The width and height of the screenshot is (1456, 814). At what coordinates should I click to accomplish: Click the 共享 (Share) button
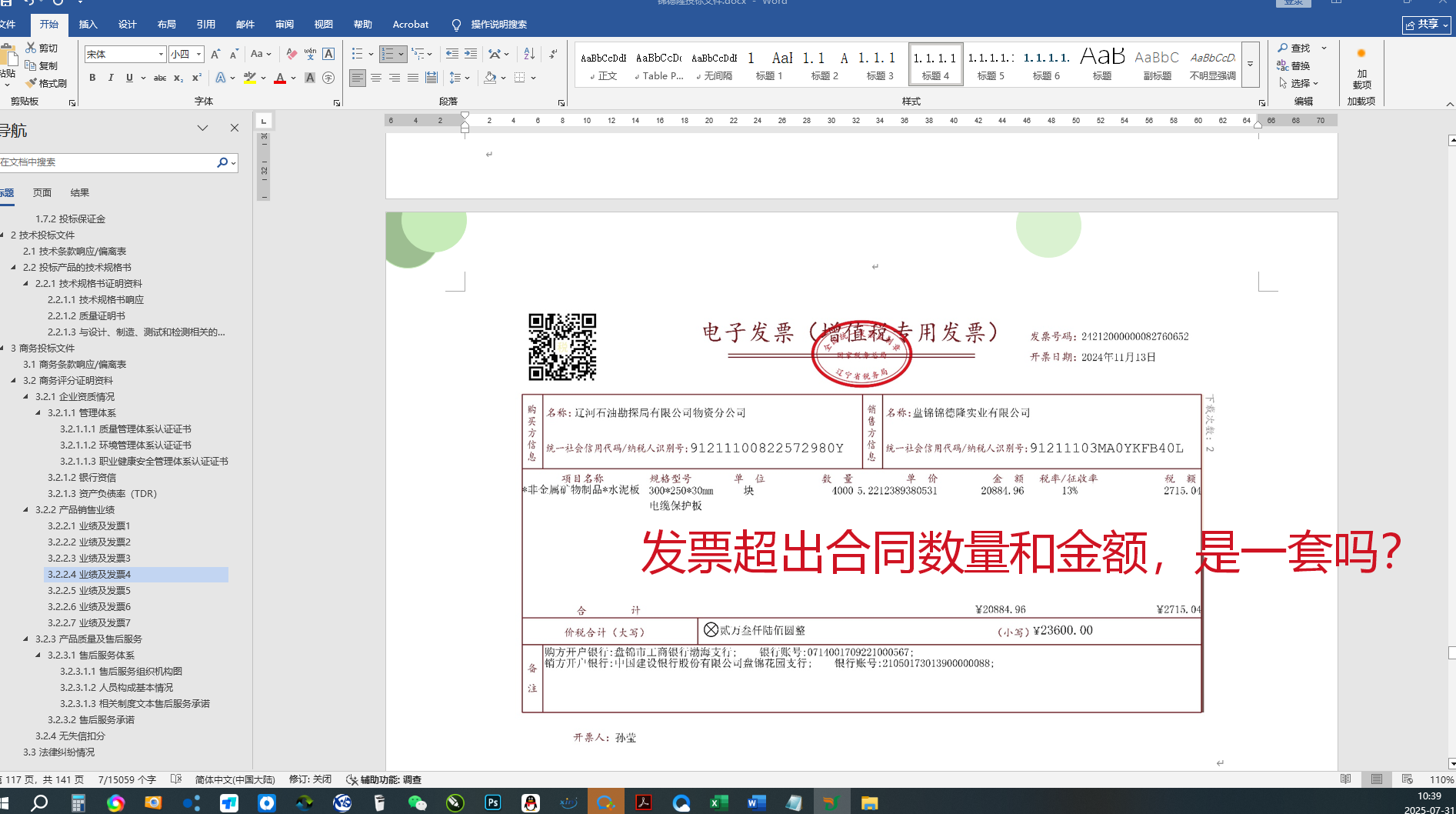(1427, 25)
